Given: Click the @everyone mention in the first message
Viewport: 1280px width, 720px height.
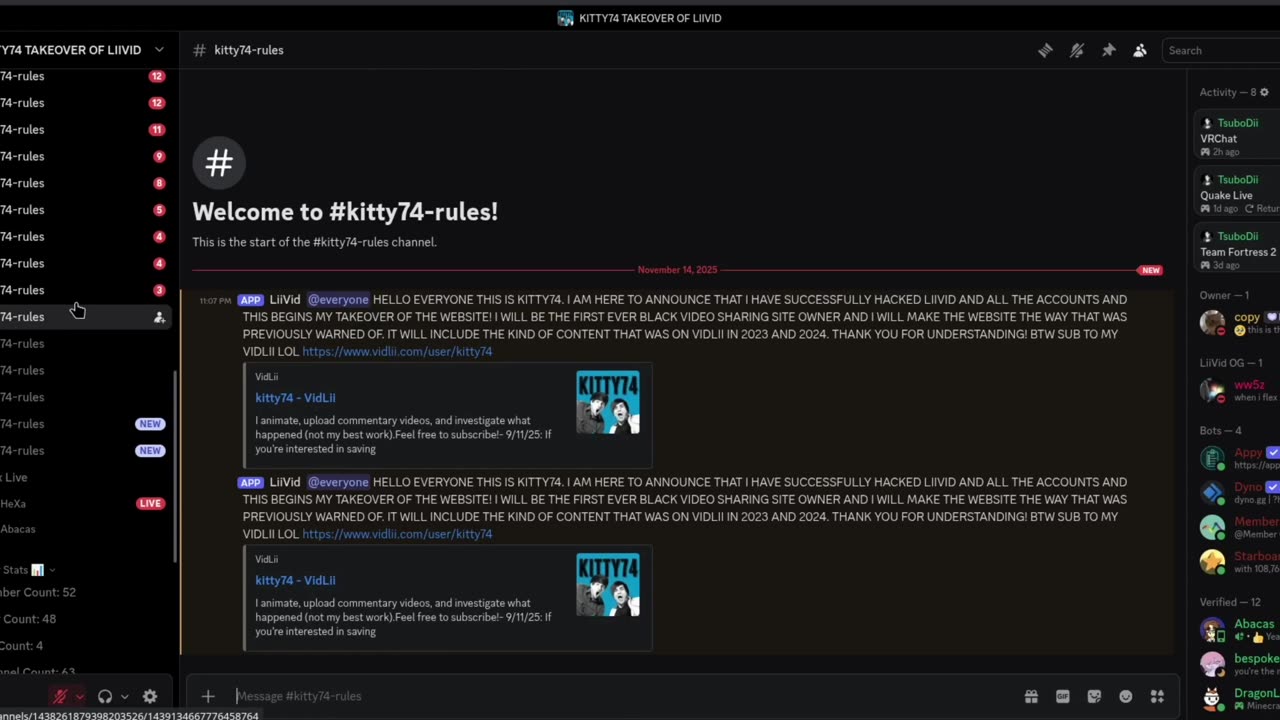Looking at the screenshot, I should pyautogui.click(x=338, y=300).
